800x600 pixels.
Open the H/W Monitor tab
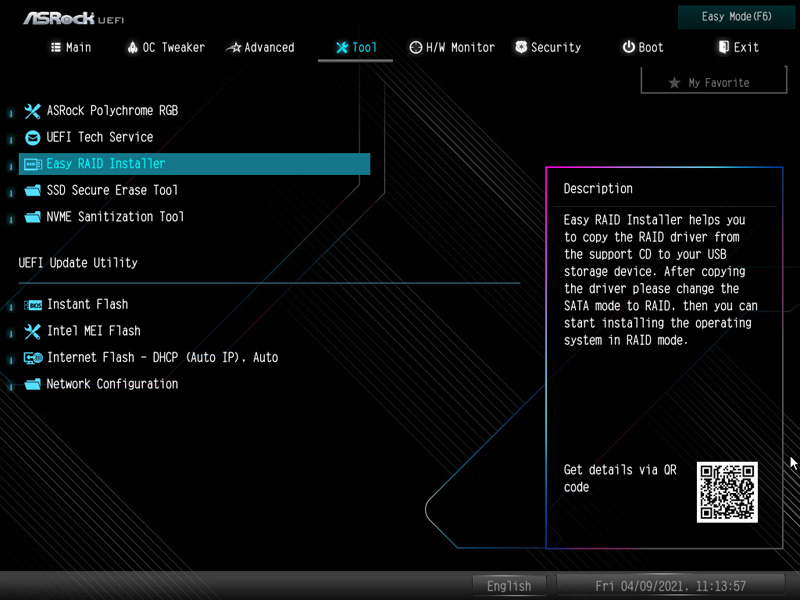tap(452, 47)
